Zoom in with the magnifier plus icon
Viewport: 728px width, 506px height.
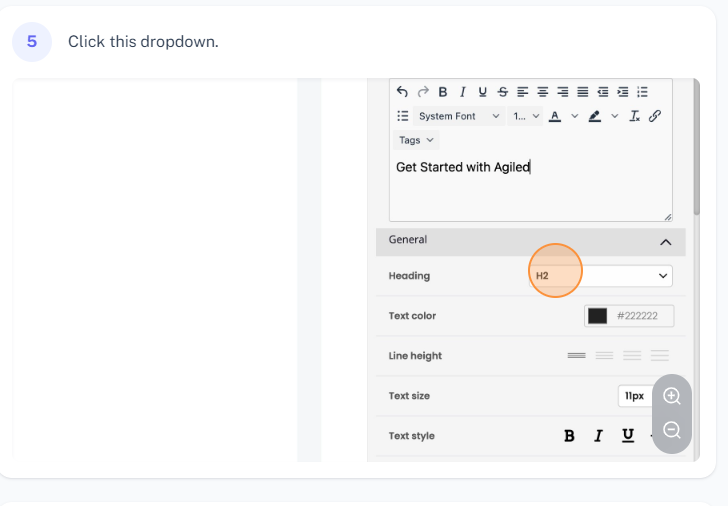pos(672,396)
